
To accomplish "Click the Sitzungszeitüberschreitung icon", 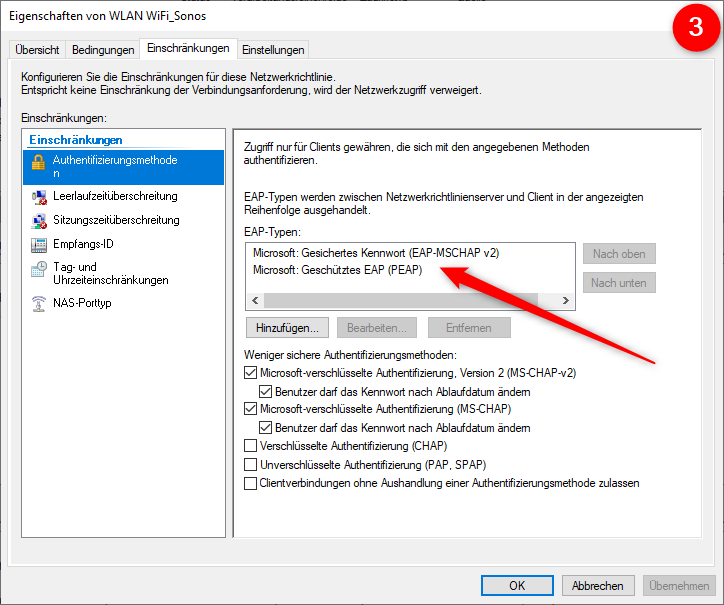I will 39,221.
